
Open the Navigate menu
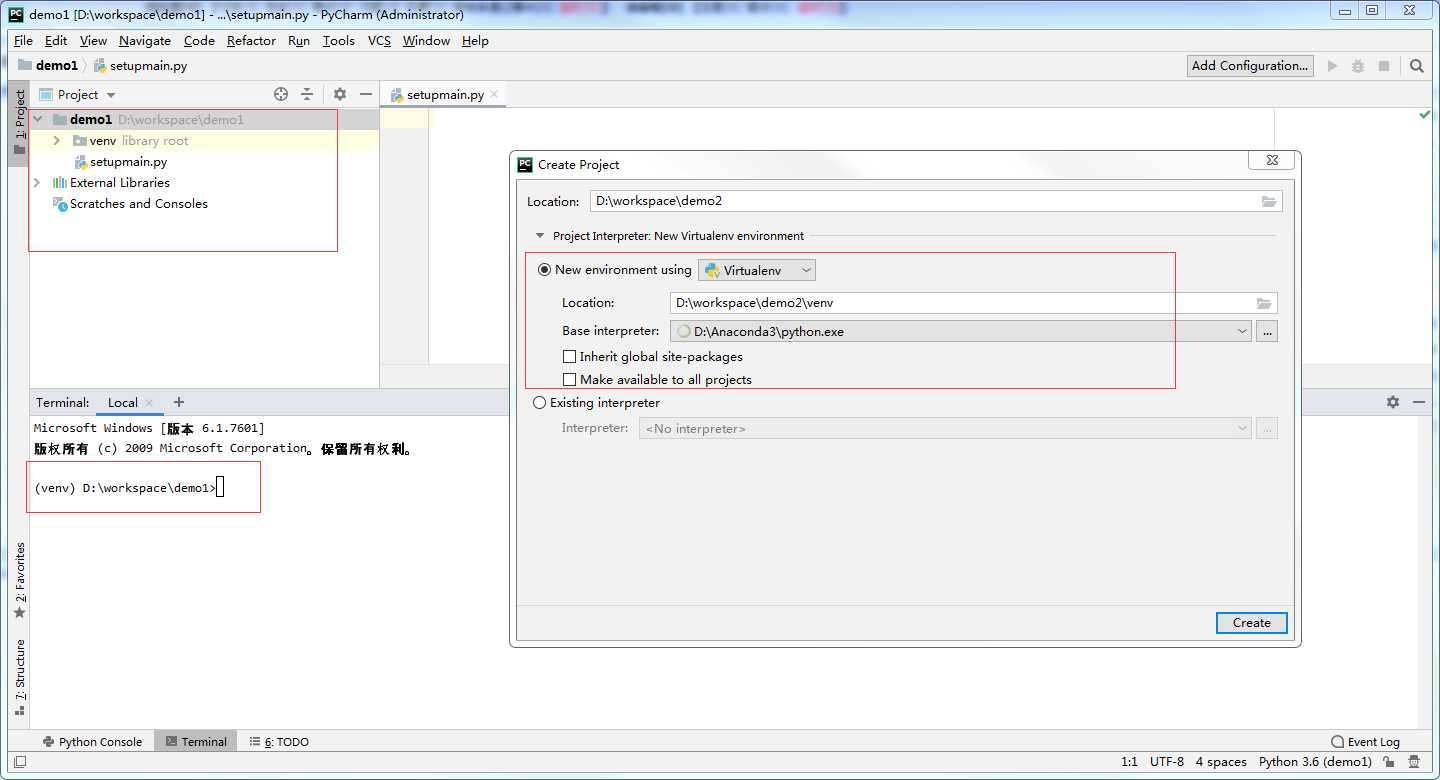[145, 41]
